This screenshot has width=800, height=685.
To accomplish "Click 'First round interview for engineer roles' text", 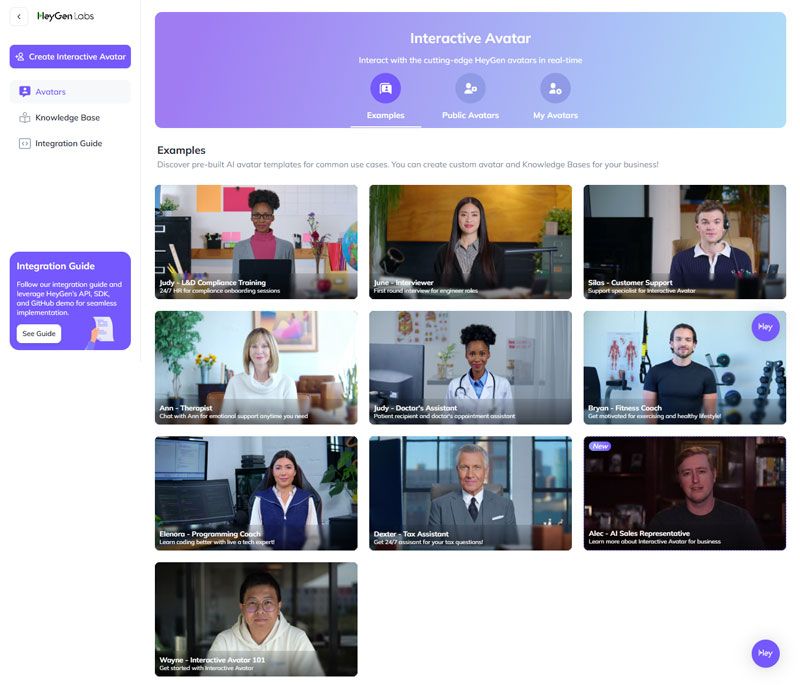I will click(426, 291).
